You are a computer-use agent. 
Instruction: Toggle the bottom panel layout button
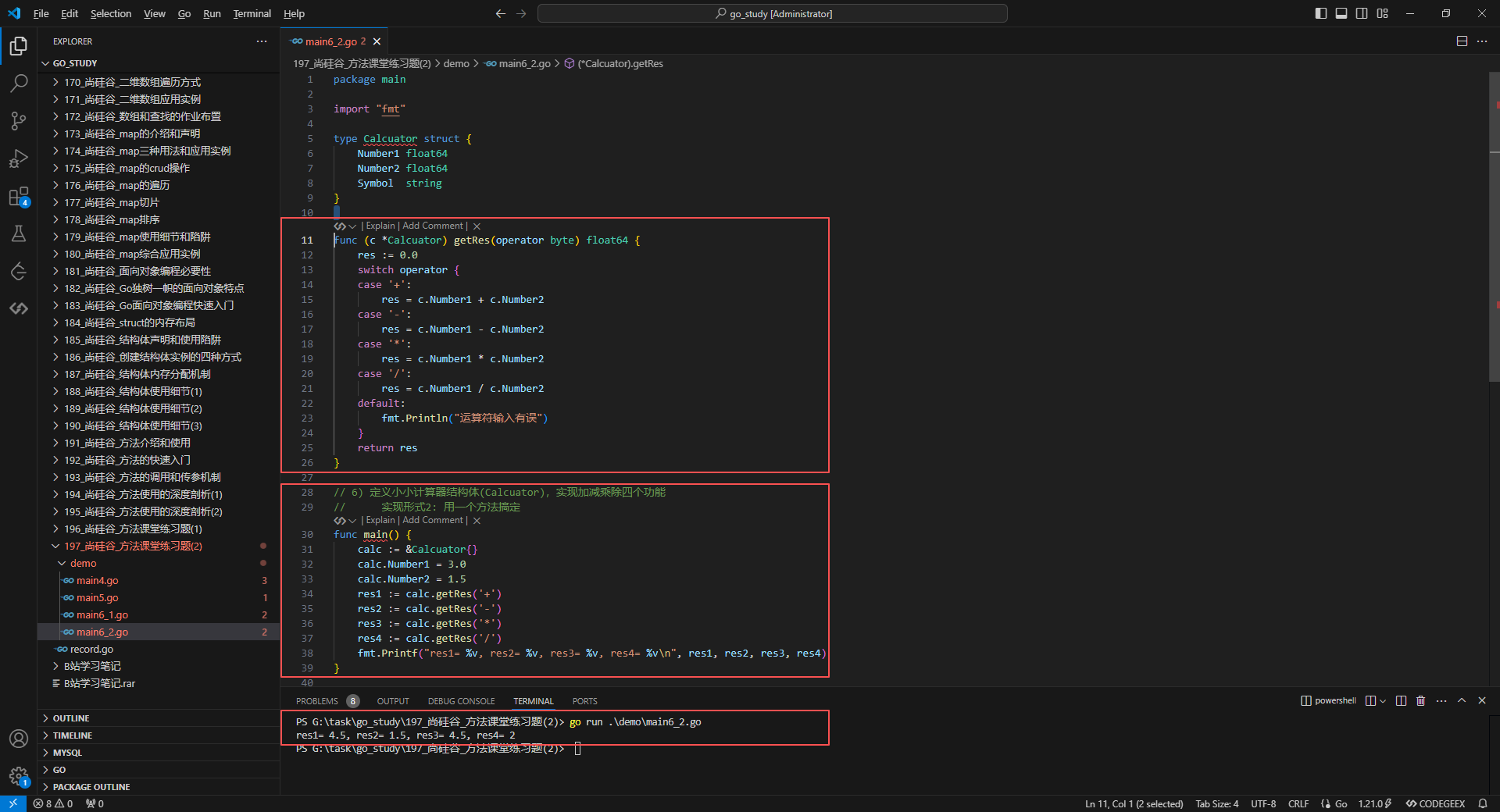click(1341, 13)
